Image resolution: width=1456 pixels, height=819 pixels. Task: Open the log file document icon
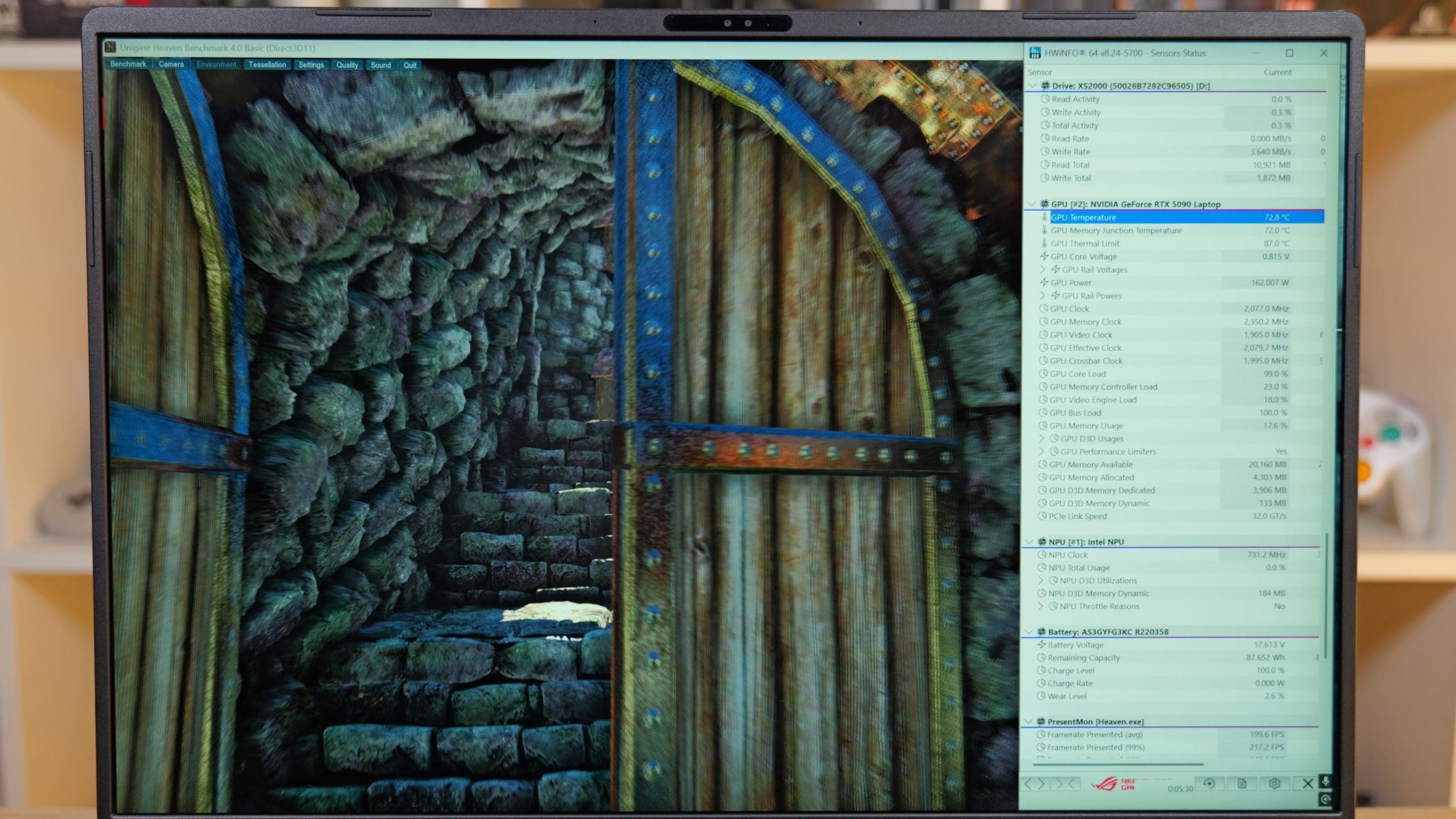(x=1242, y=783)
